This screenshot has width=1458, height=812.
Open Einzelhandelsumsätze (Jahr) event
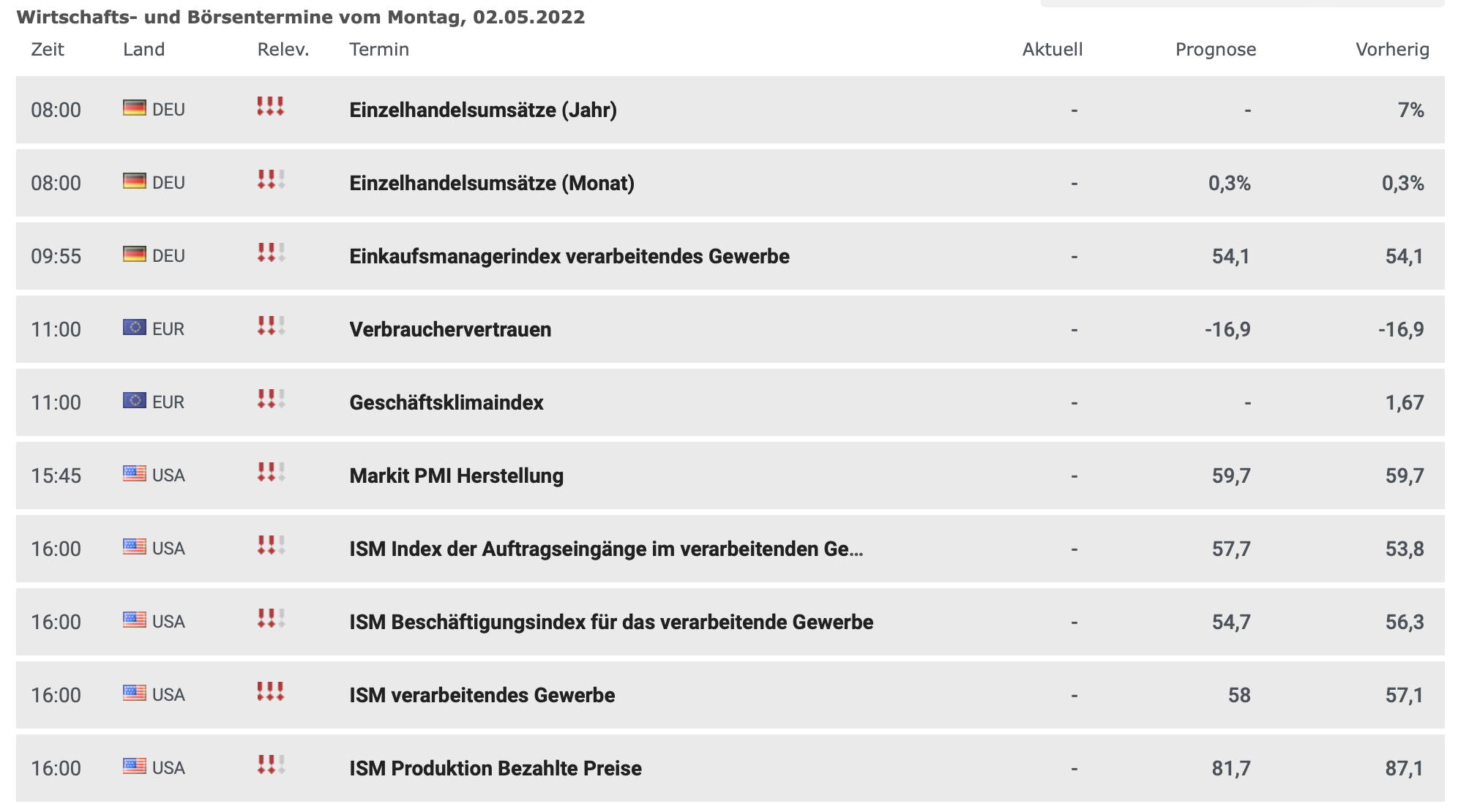(x=483, y=110)
